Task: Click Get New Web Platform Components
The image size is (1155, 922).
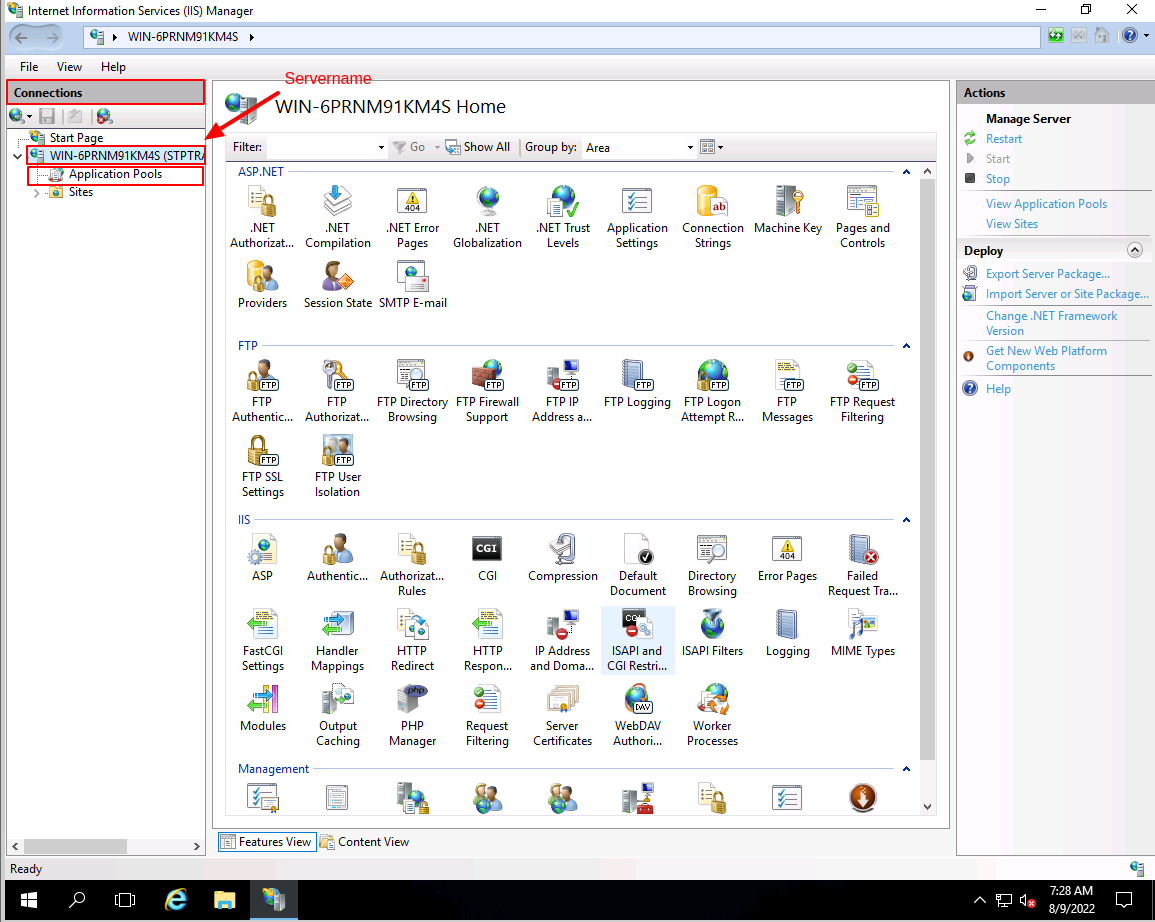Action: [1046, 359]
